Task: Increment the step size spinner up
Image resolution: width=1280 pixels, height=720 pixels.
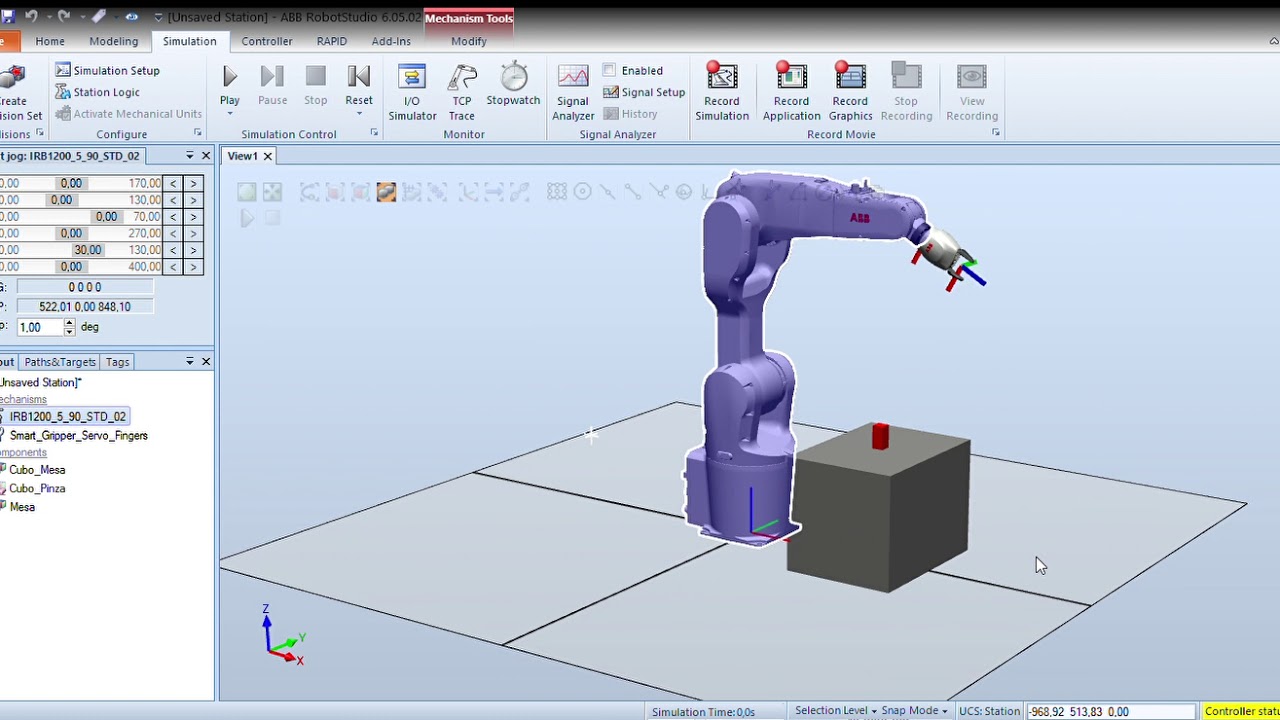Action: coord(69,323)
